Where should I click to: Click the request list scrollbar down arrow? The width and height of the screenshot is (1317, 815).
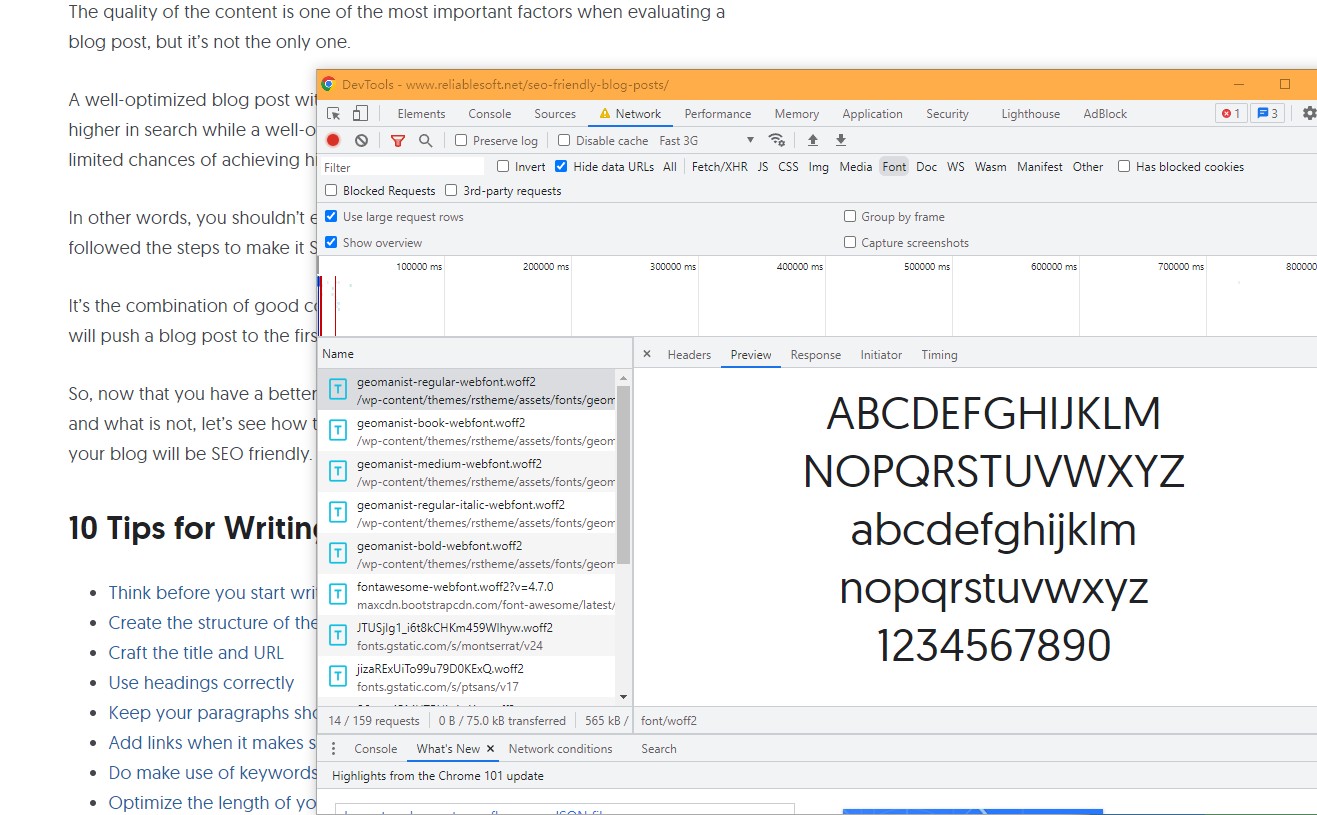624,696
